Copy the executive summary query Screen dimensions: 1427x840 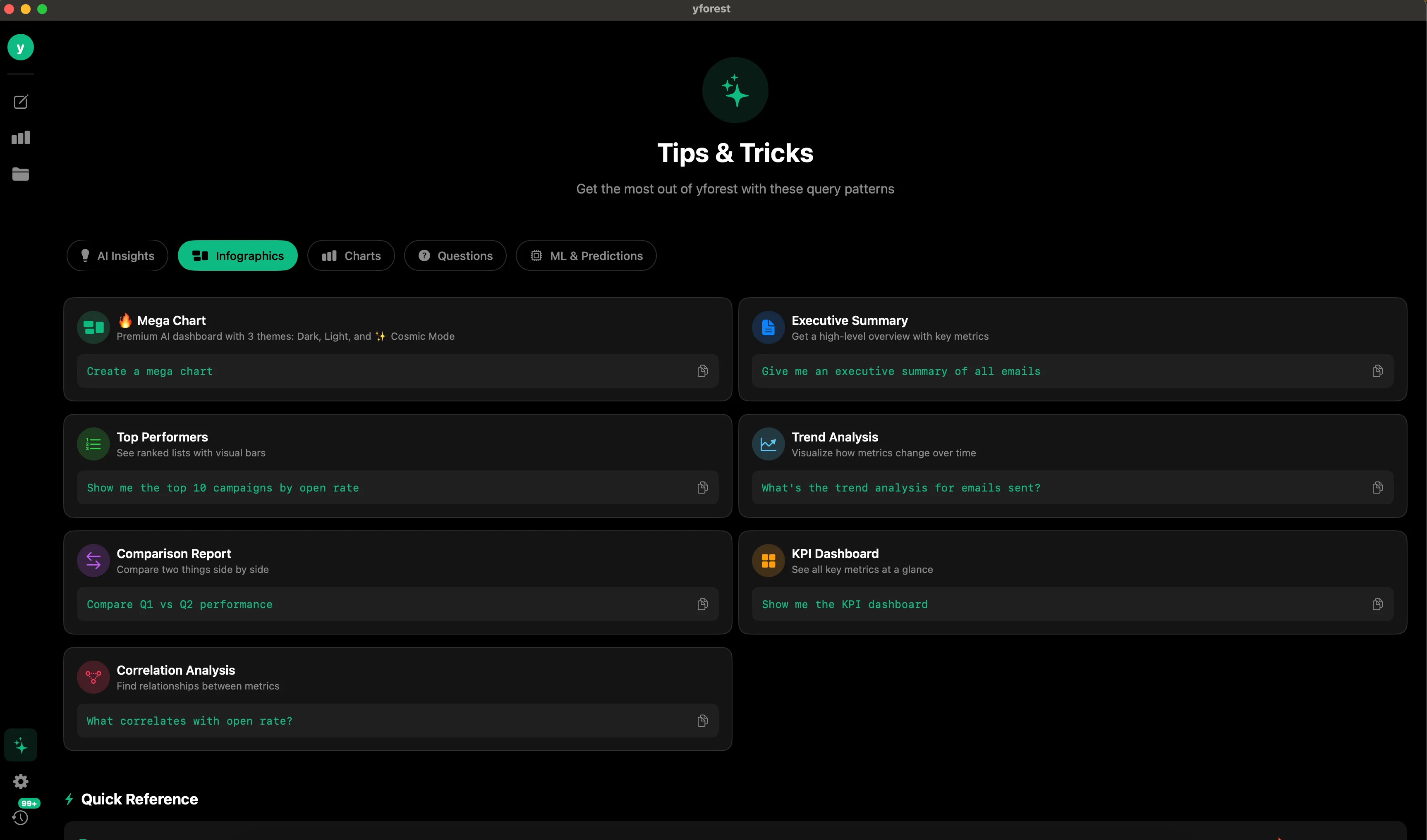tap(1377, 371)
